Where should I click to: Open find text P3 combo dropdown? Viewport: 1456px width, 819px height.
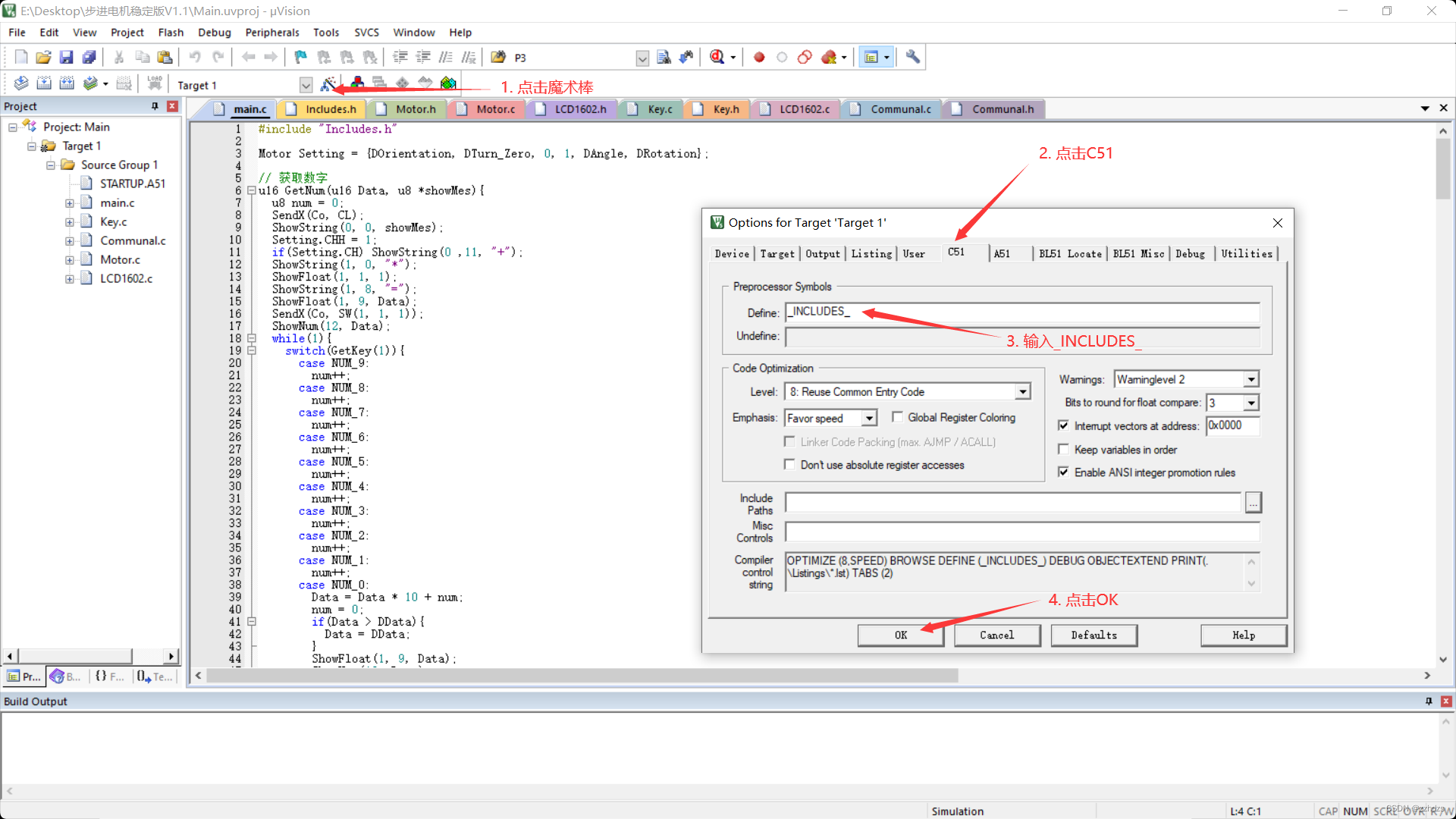click(x=642, y=58)
